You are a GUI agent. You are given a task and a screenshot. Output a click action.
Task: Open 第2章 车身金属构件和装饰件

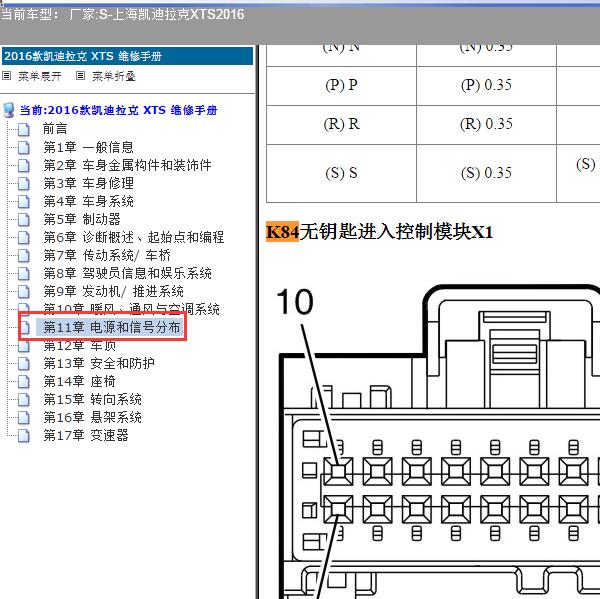click(x=127, y=165)
